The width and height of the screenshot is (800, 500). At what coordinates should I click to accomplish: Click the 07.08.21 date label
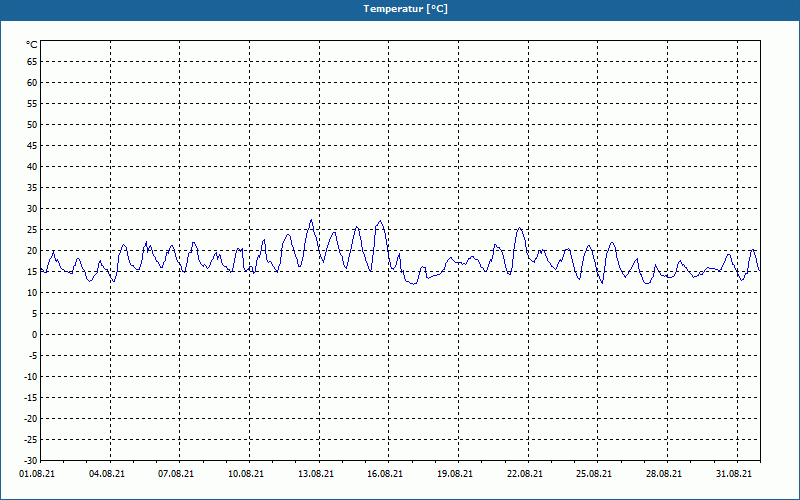pos(176,474)
